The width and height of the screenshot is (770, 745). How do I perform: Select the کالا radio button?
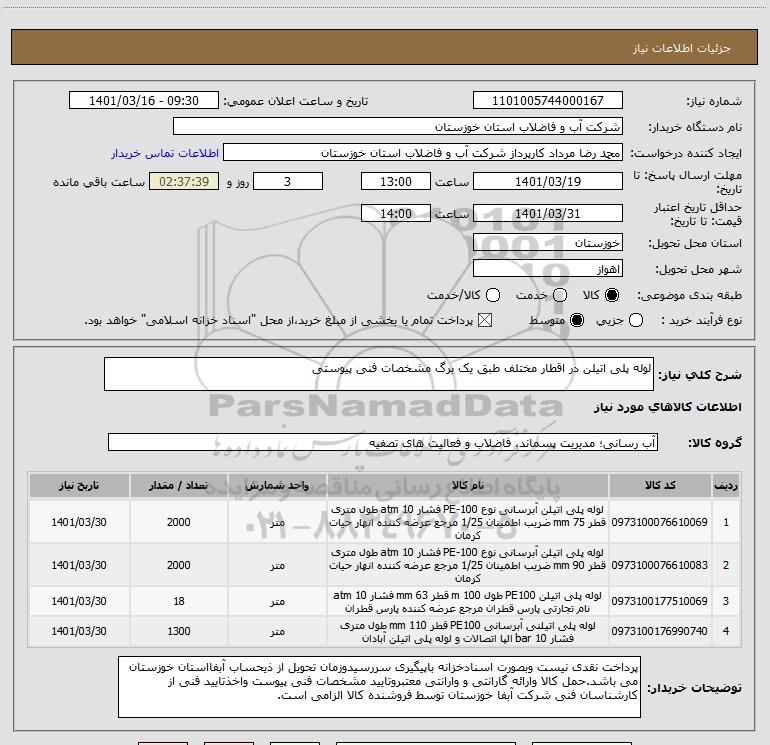[x=612, y=295]
